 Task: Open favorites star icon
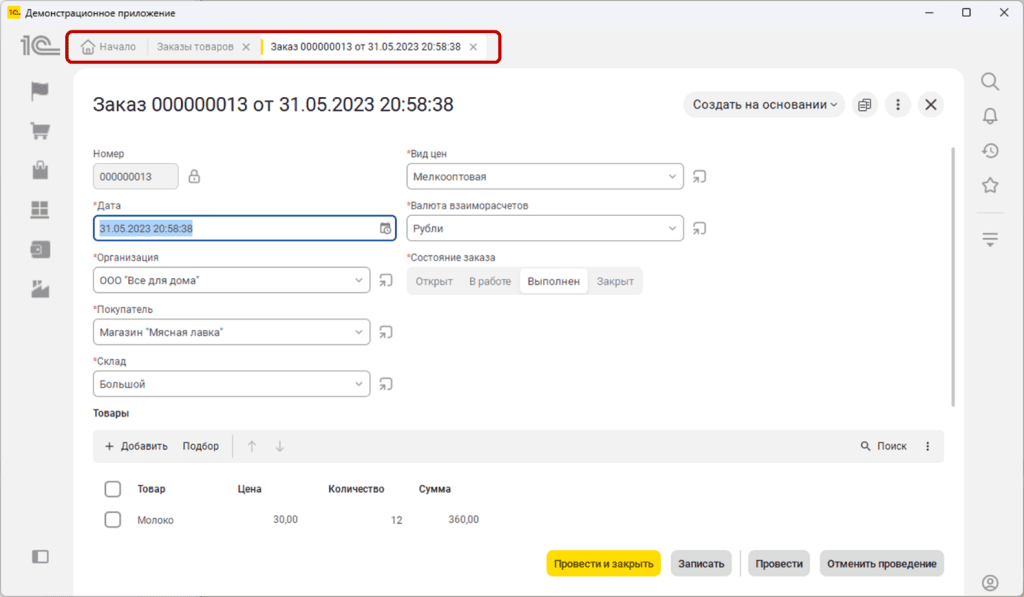pos(990,186)
